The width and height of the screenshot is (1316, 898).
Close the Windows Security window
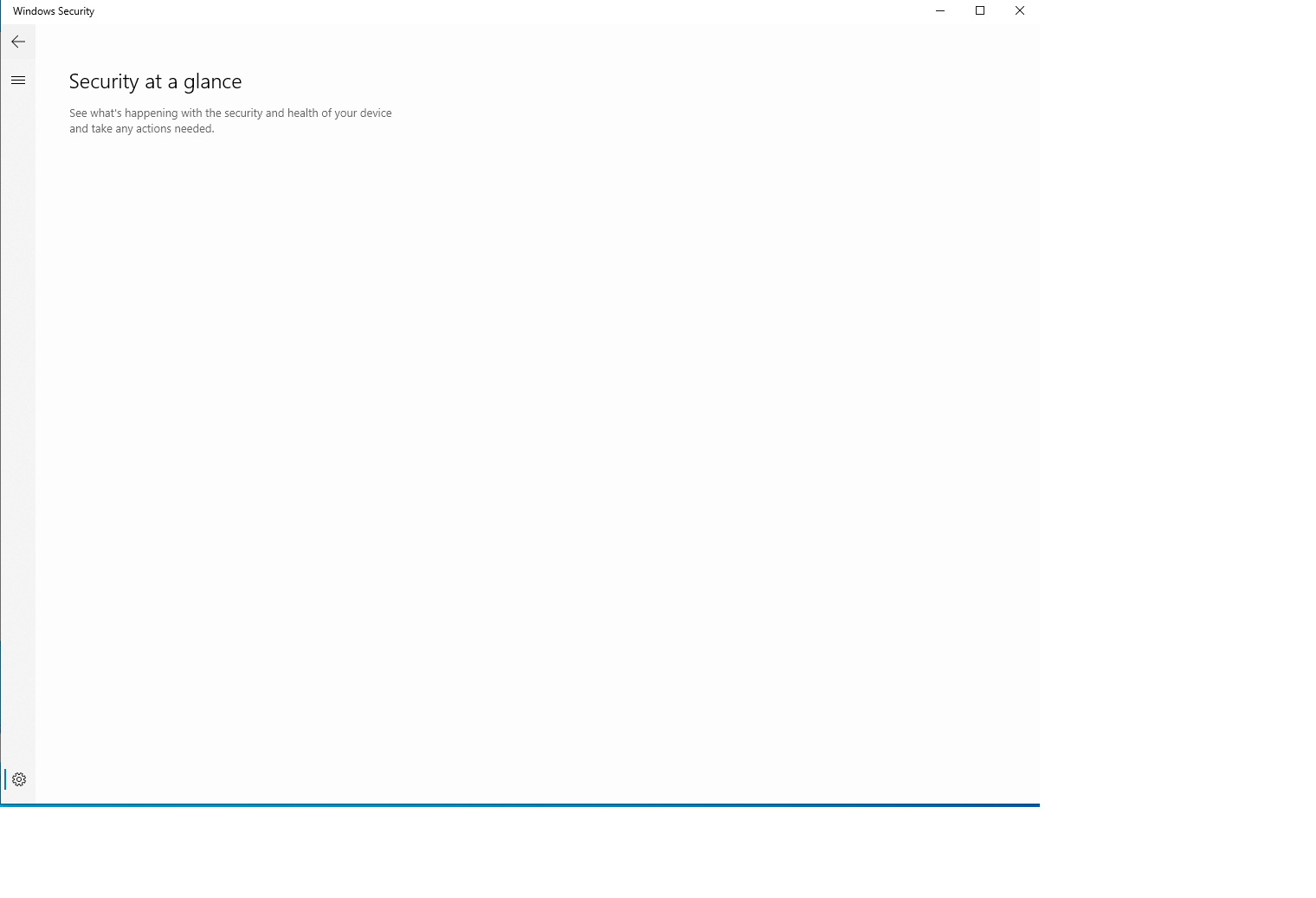(1020, 11)
